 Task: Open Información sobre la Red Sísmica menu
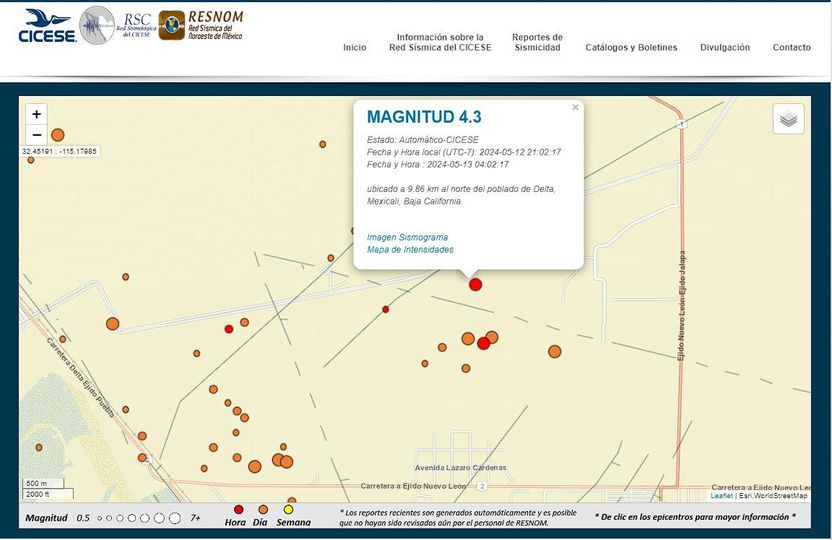point(440,42)
